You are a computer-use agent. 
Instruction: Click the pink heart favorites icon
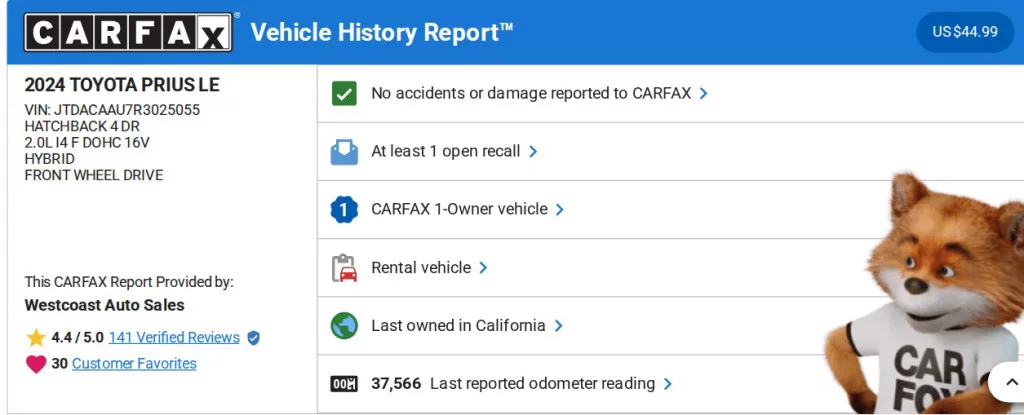36,364
